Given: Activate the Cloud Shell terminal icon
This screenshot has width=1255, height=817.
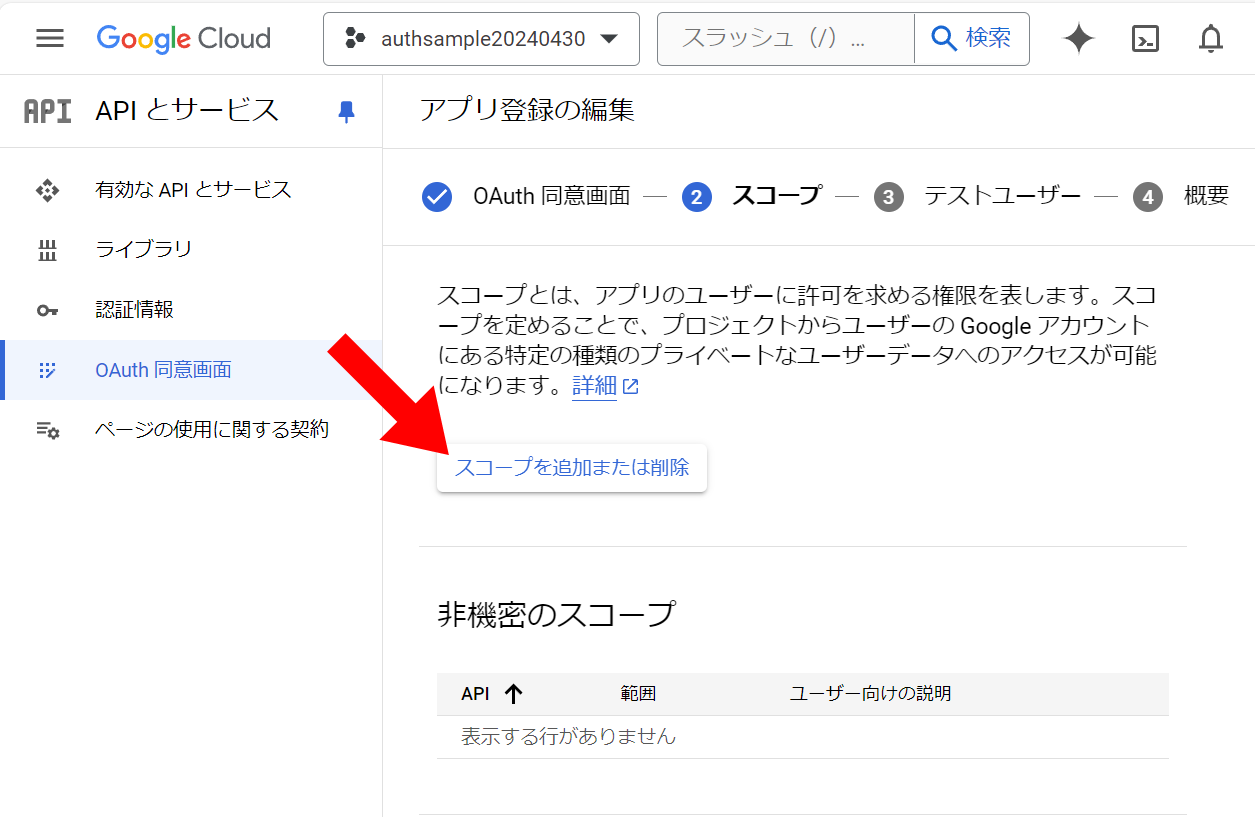Looking at the screenshot, I should (1145, 39).
